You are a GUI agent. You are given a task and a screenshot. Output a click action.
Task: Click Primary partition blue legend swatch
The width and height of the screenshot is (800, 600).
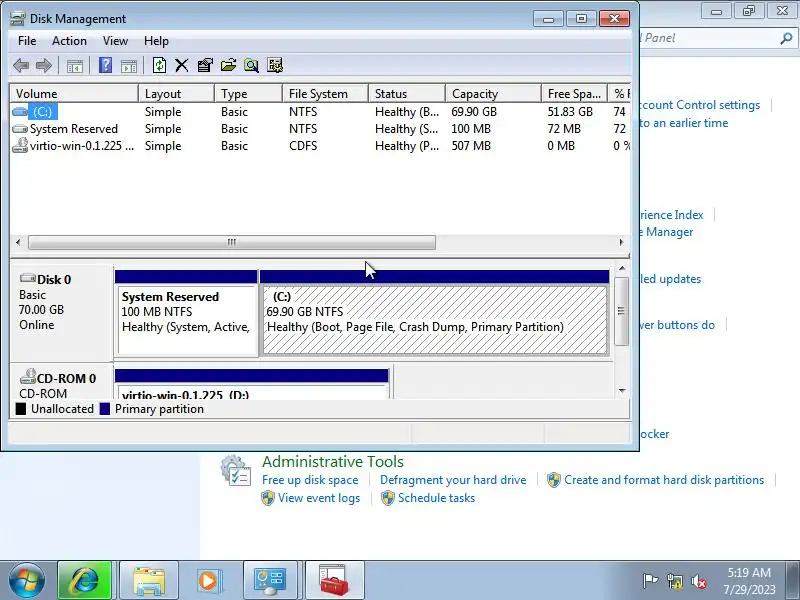click(x=105, y=409)
